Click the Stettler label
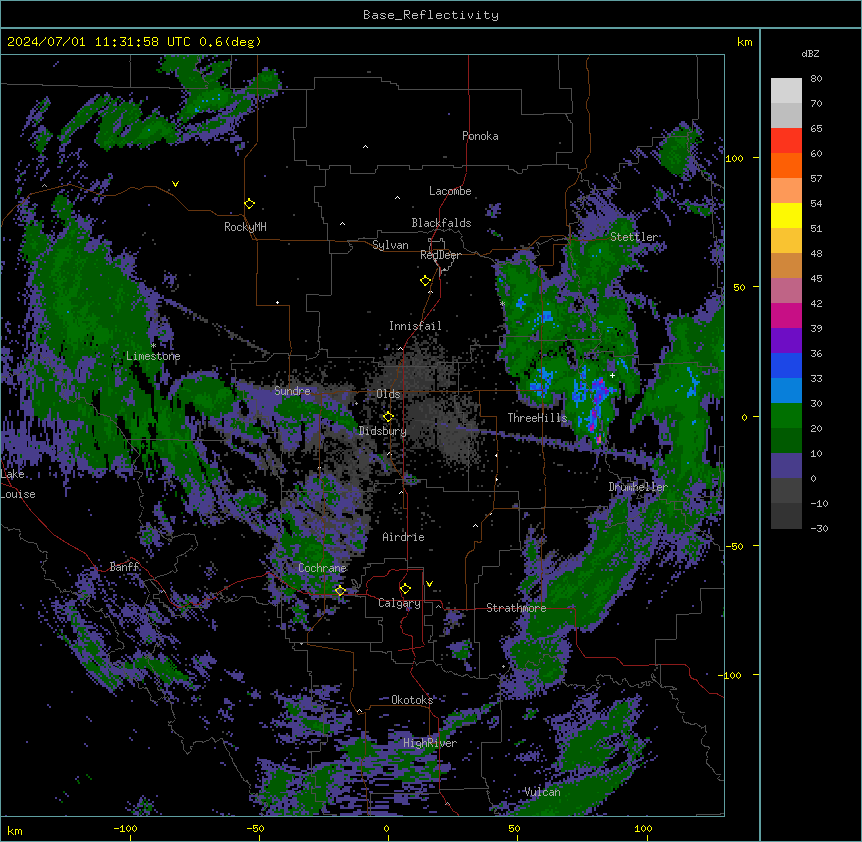The height and width of the screenshot is (842, 862). coord(634,237)
